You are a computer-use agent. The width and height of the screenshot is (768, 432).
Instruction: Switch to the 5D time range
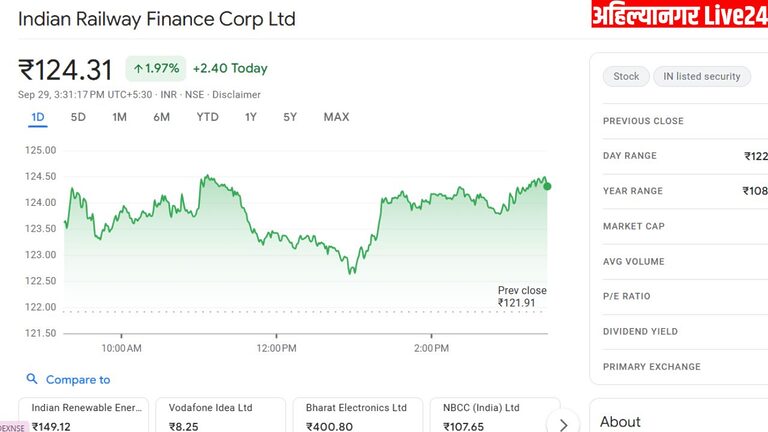coord(78,117)
